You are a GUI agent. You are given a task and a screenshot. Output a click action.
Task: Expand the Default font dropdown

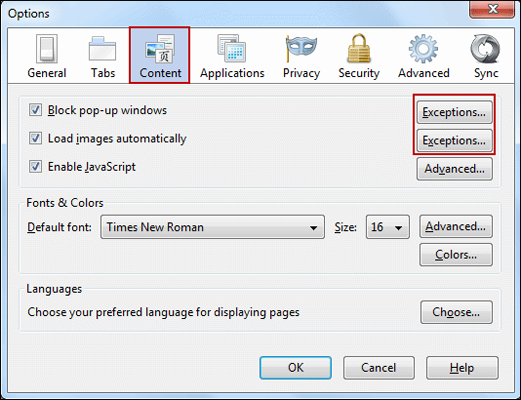213,227
